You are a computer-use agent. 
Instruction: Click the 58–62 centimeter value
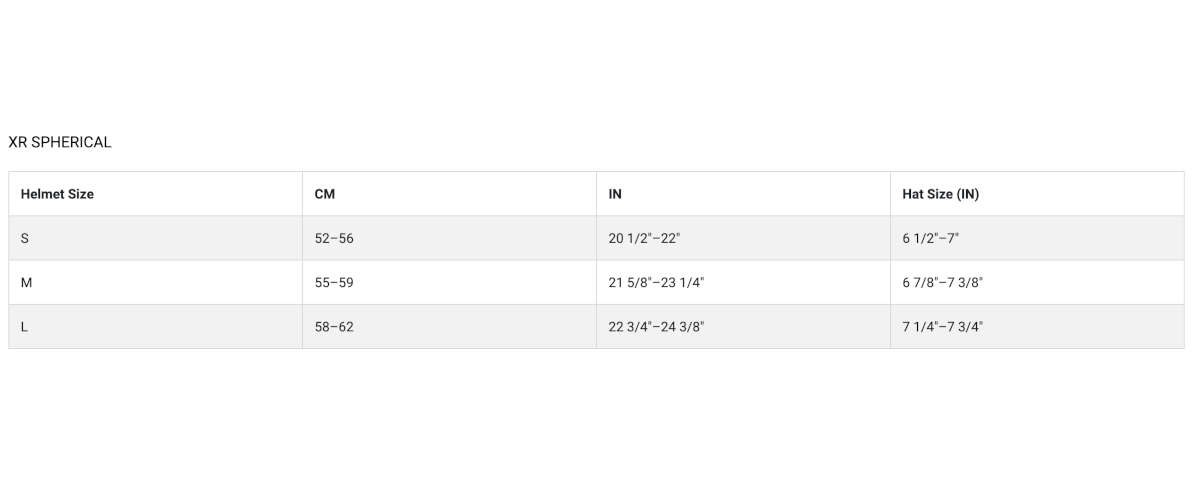(334, 327)
